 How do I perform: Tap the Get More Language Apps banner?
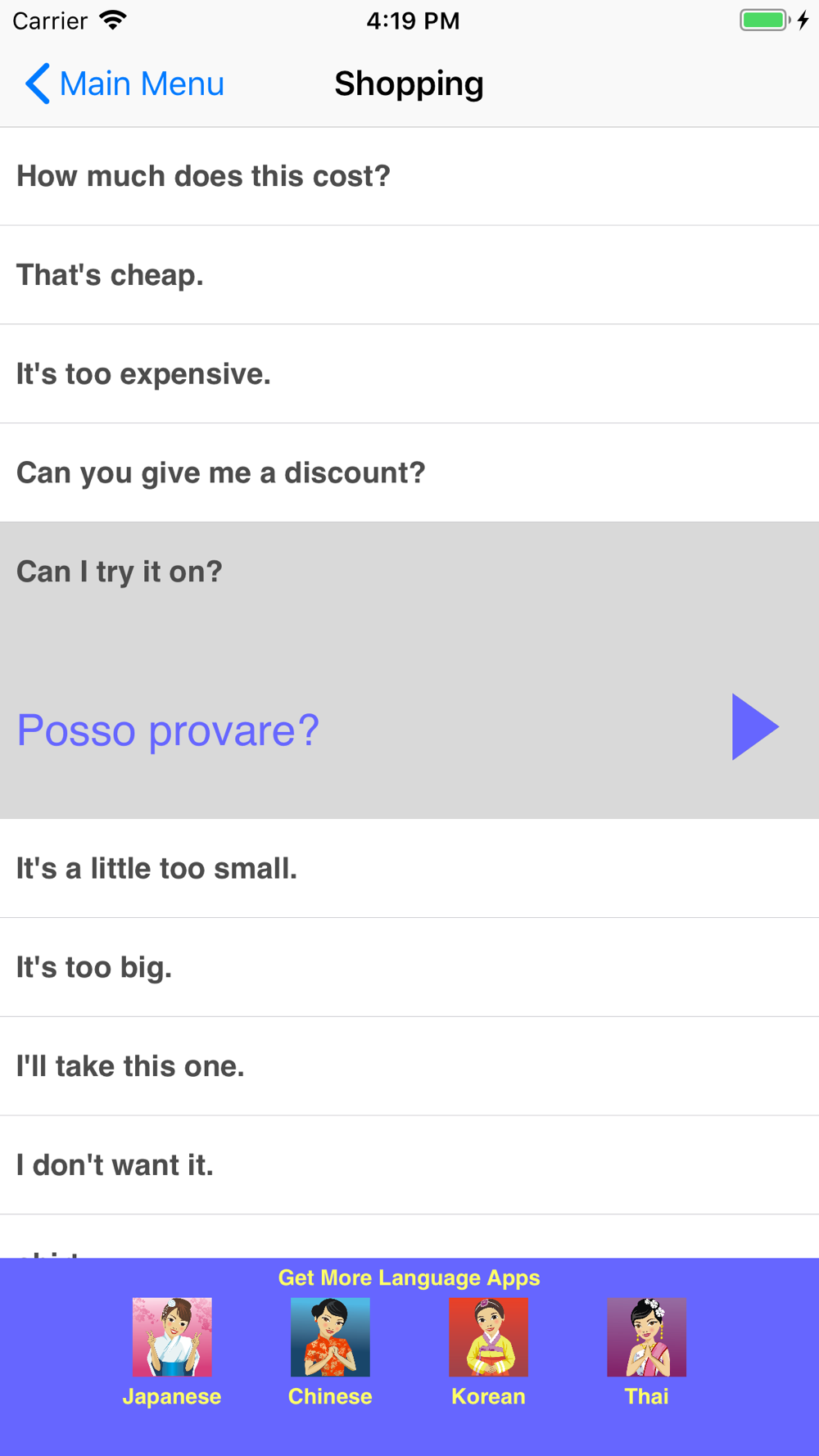click(409, 1277)
